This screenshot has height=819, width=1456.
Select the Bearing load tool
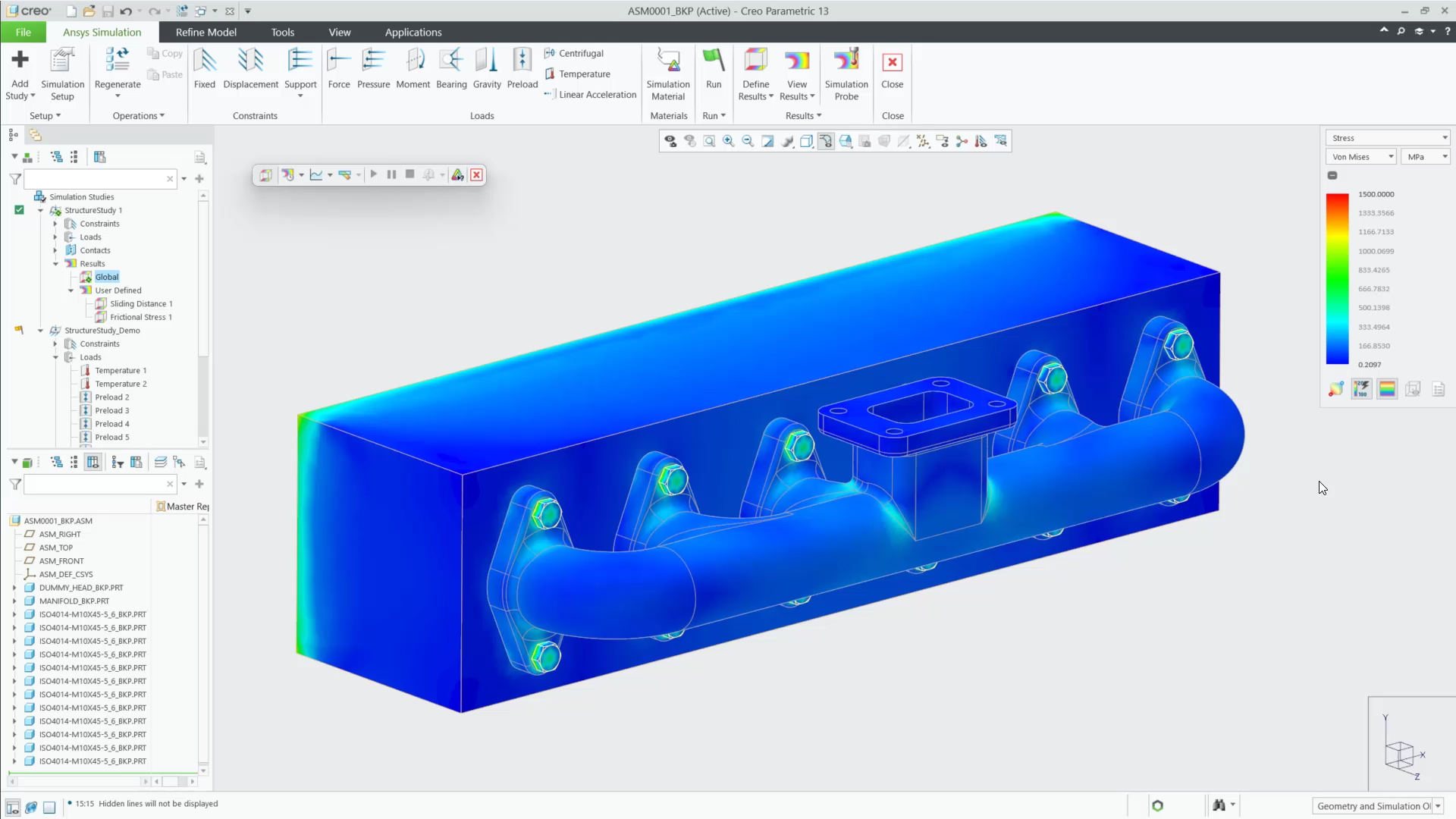(451, 68)
